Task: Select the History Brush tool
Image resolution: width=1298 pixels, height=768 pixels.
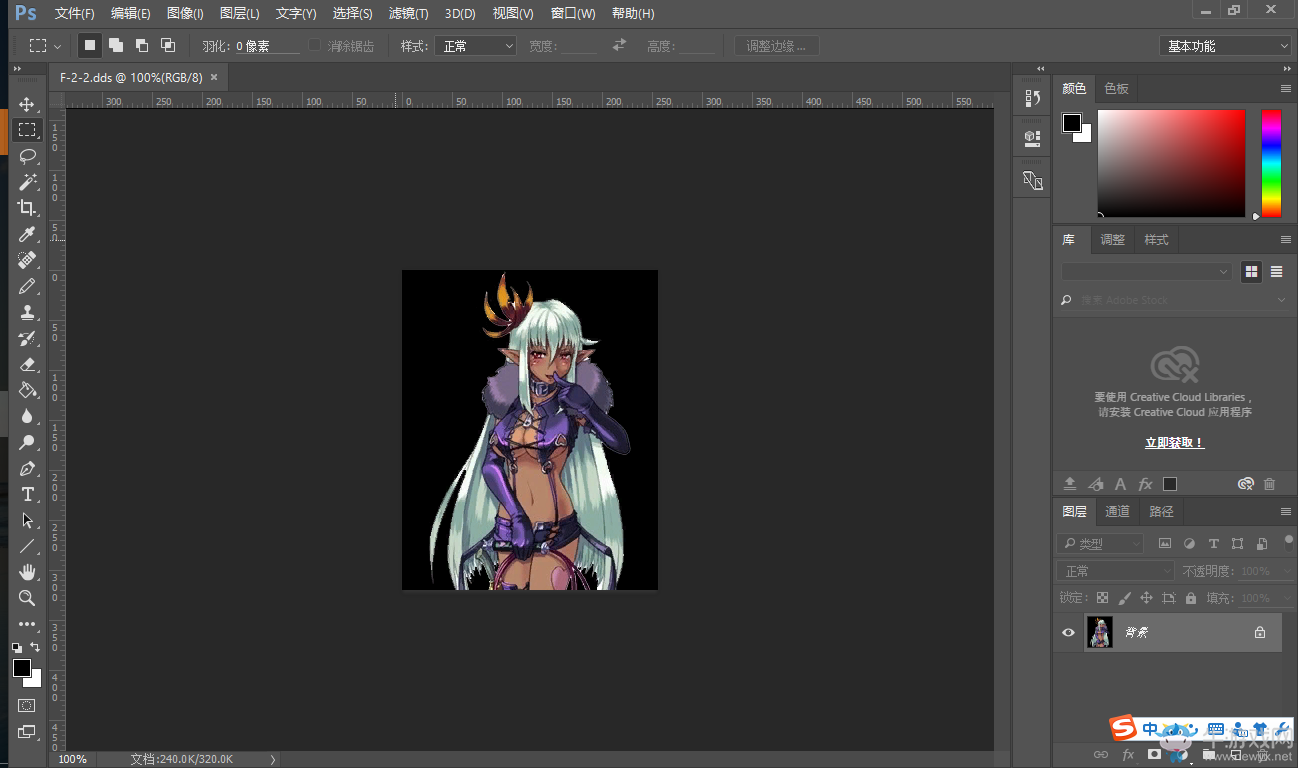Action: click(27, 338)
